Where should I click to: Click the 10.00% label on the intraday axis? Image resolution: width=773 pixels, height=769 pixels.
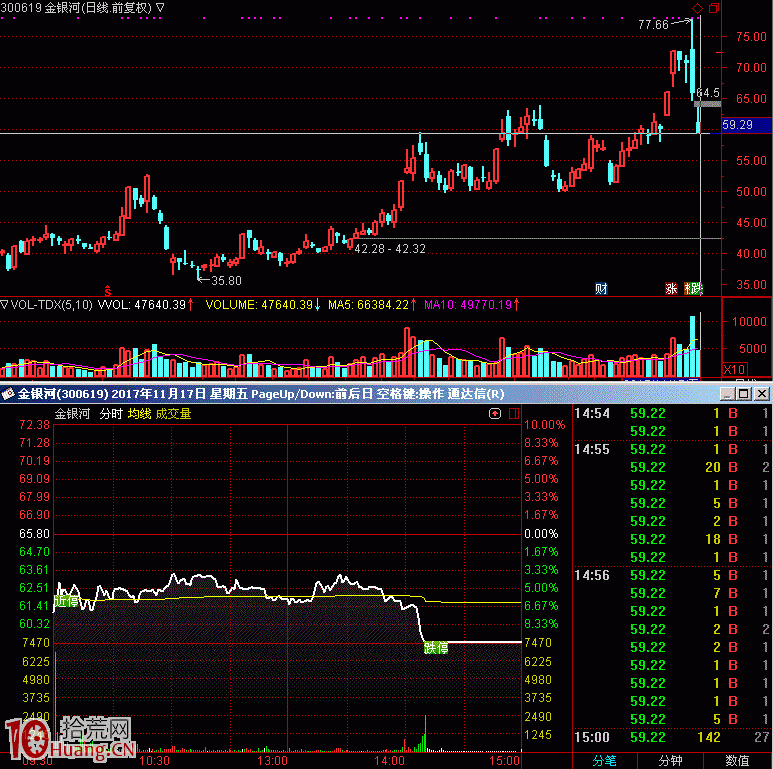tap(544, 425)
